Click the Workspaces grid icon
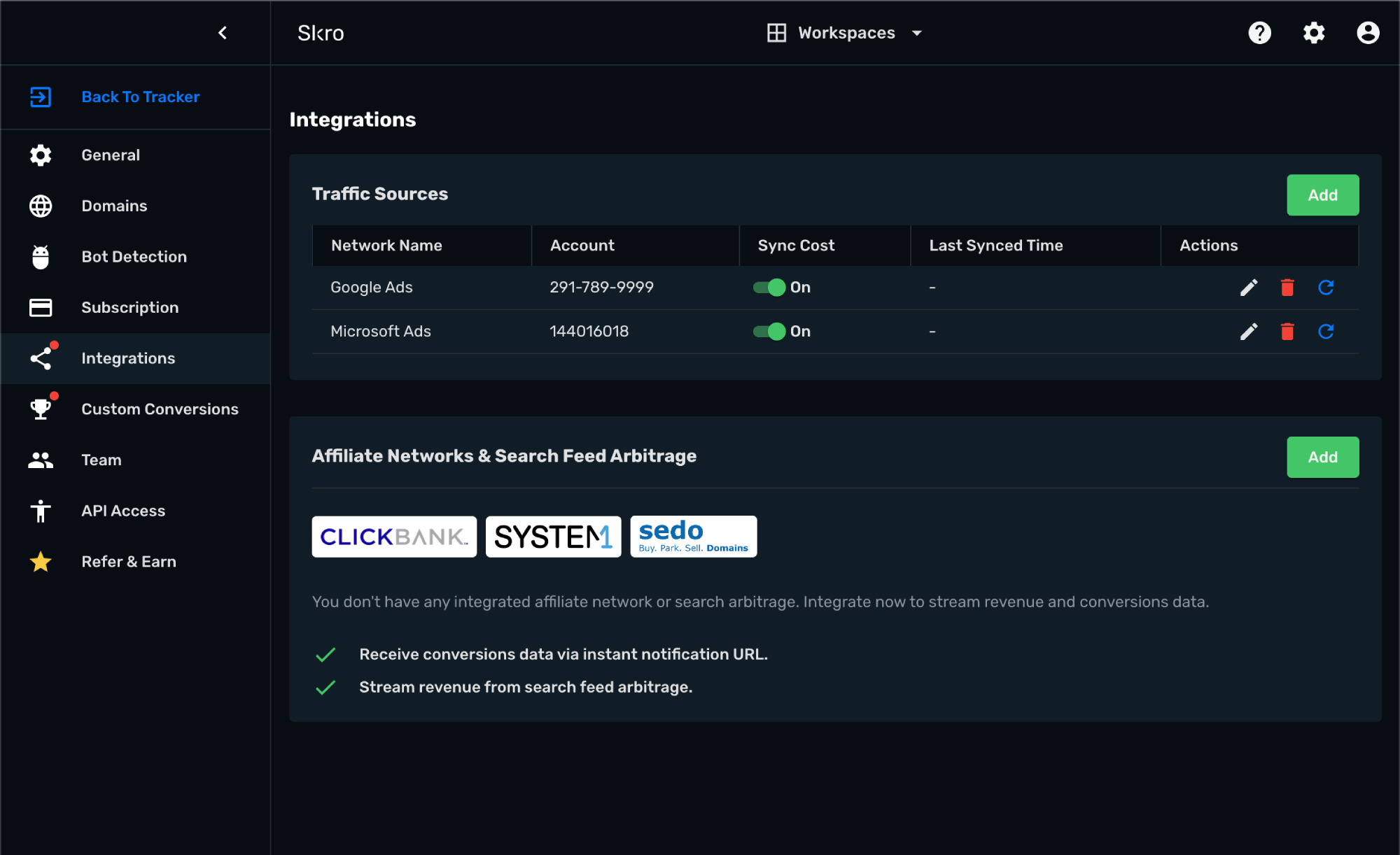The height and width of the screenshot is (855, 1400). point(776,33)
